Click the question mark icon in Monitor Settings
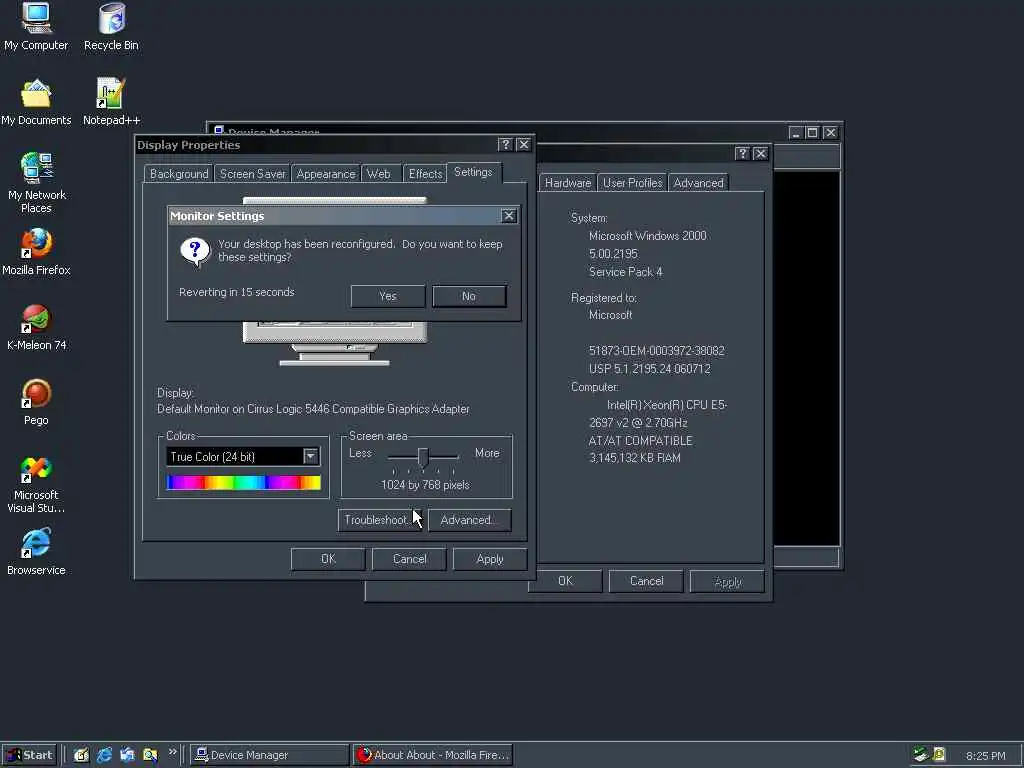1024x768 pixels. point(195,251)
